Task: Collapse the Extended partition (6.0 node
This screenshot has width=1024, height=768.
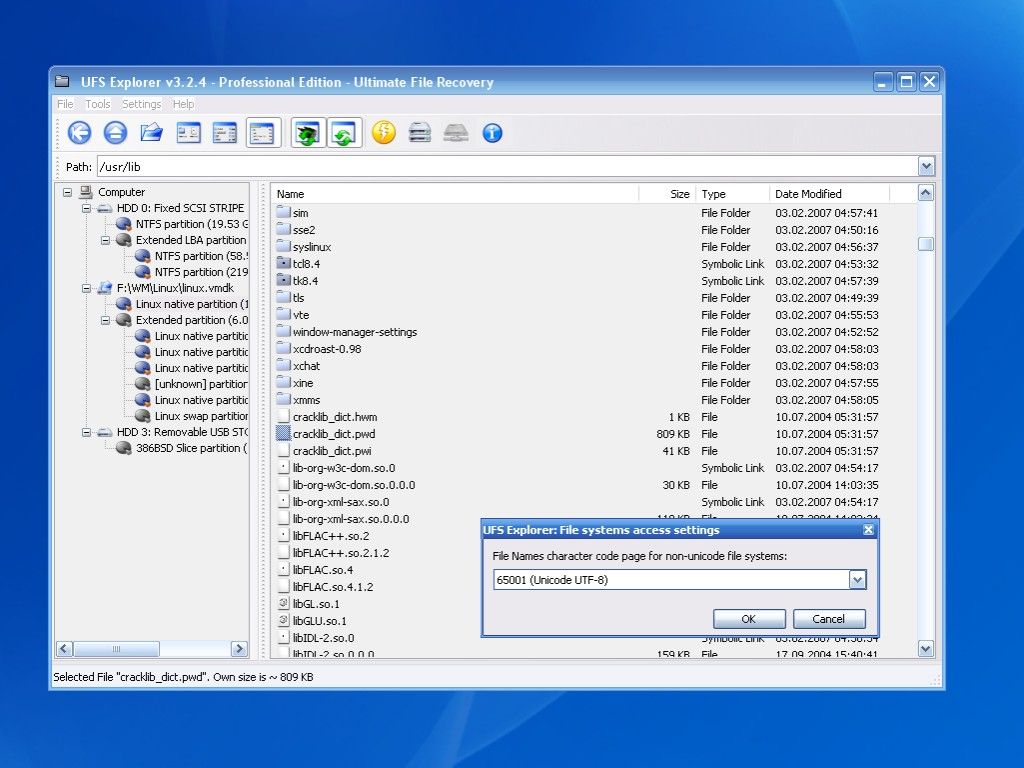Action: pos(105,320)
